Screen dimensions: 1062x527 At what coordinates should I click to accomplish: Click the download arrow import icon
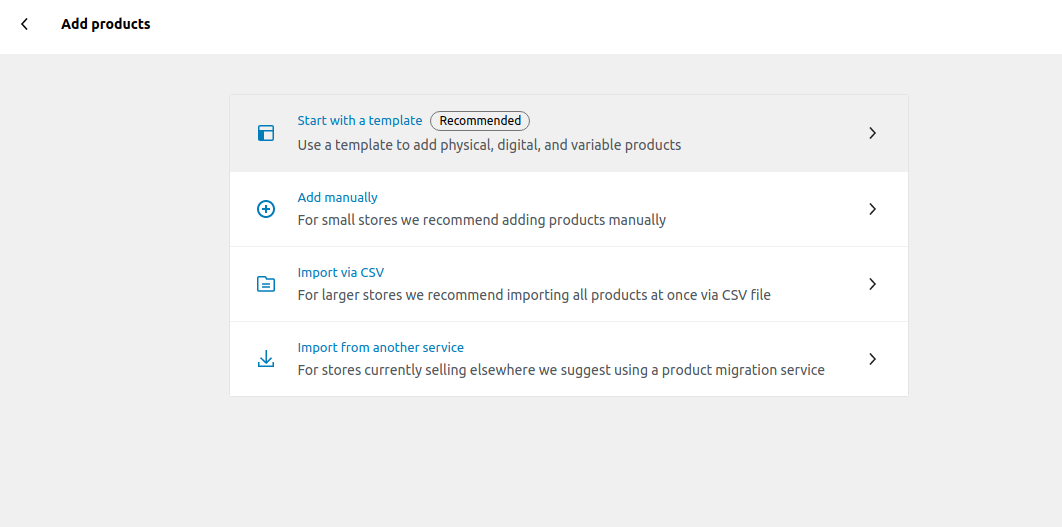coord(266,359)
